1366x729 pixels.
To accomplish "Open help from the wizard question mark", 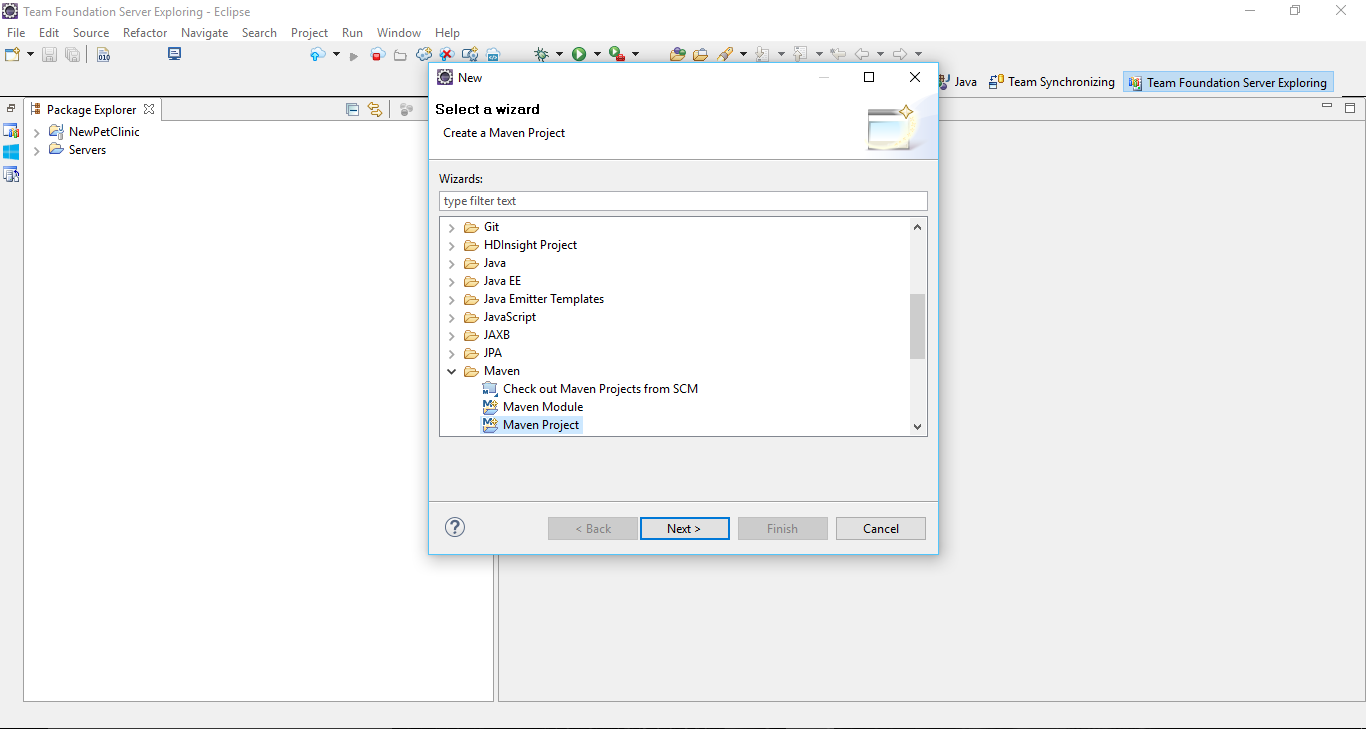I will point(455,527).
